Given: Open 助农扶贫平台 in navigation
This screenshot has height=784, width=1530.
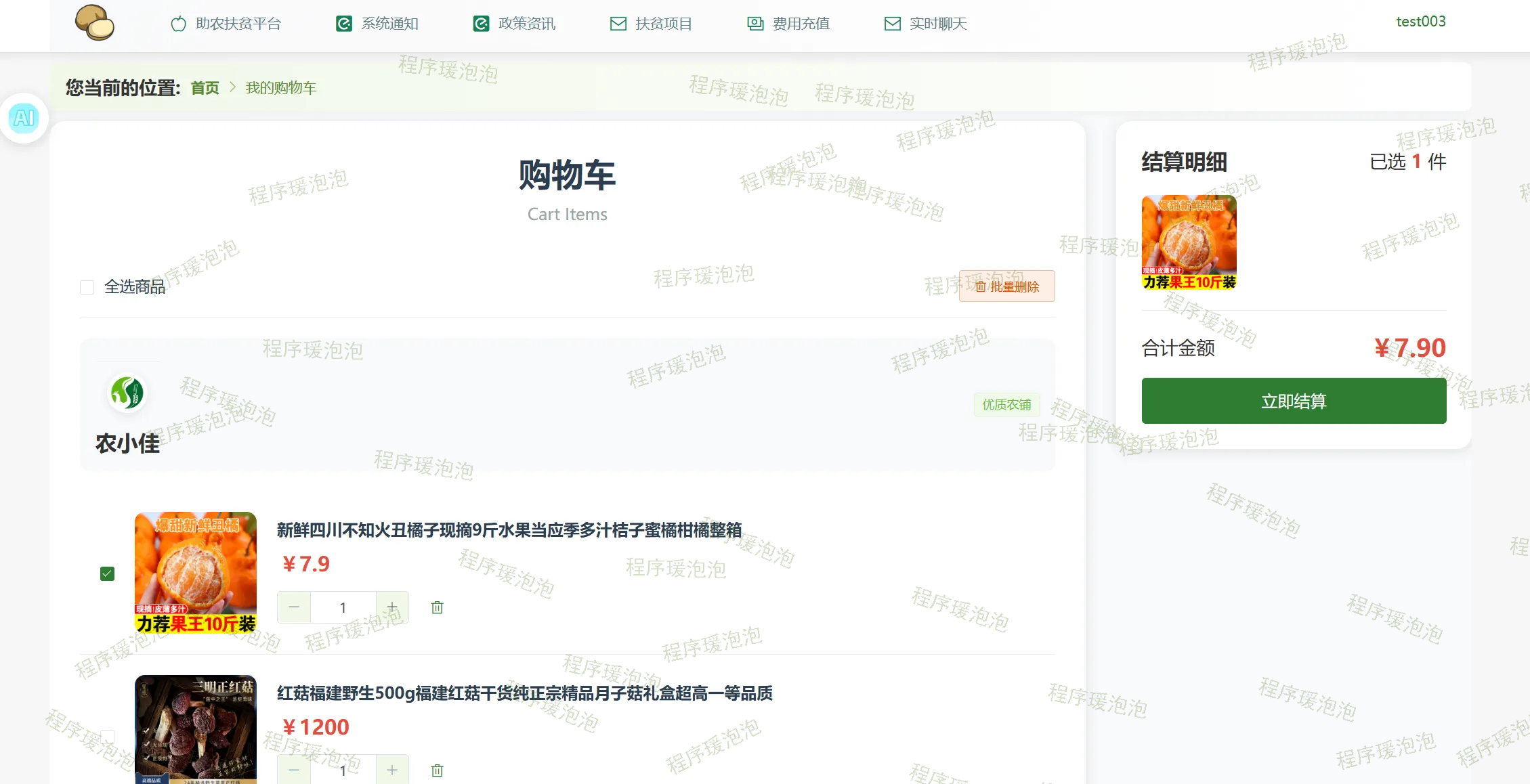Looking at the screenshot, I should 226,24.
